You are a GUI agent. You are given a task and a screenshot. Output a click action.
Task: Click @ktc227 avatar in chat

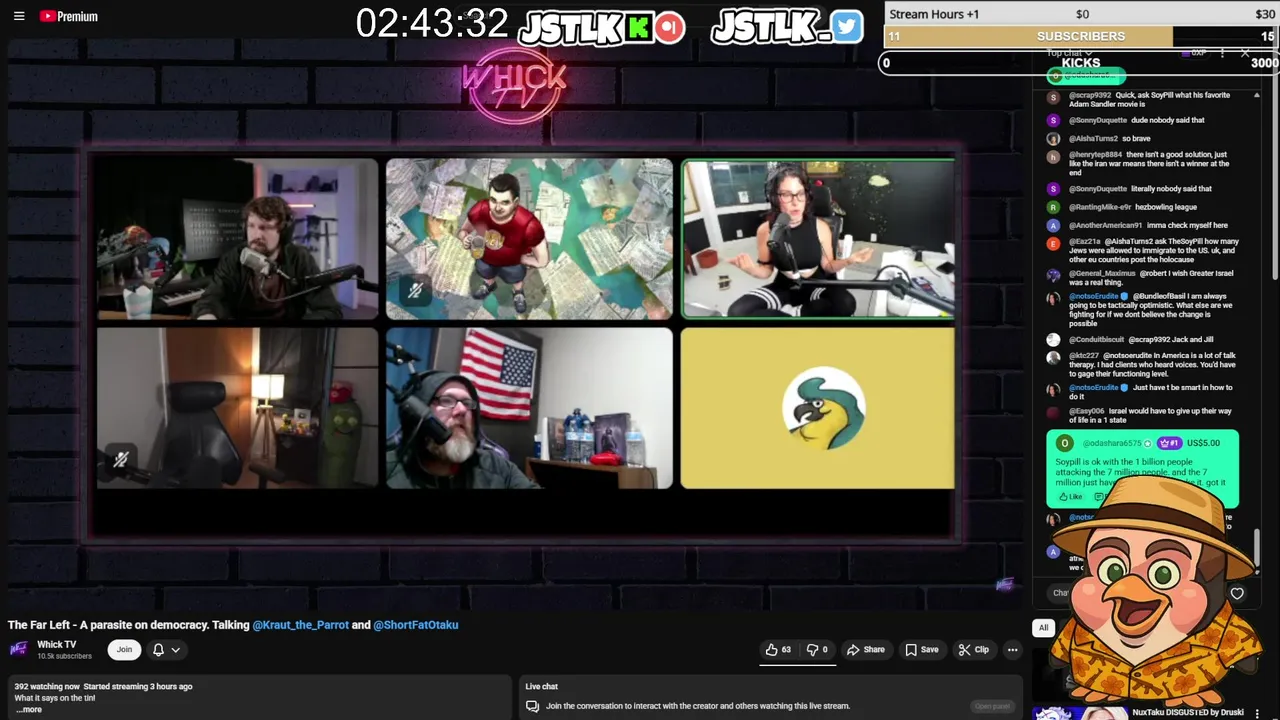click(x=1053, y=358)
